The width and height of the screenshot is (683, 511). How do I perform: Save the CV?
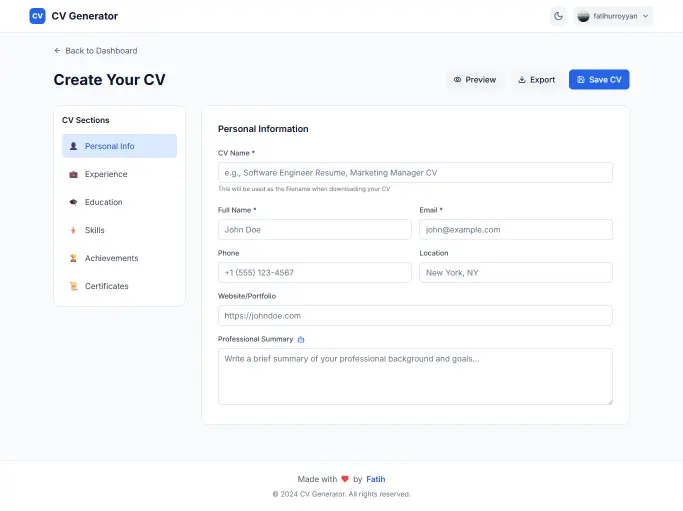click(x=599, y=80)
